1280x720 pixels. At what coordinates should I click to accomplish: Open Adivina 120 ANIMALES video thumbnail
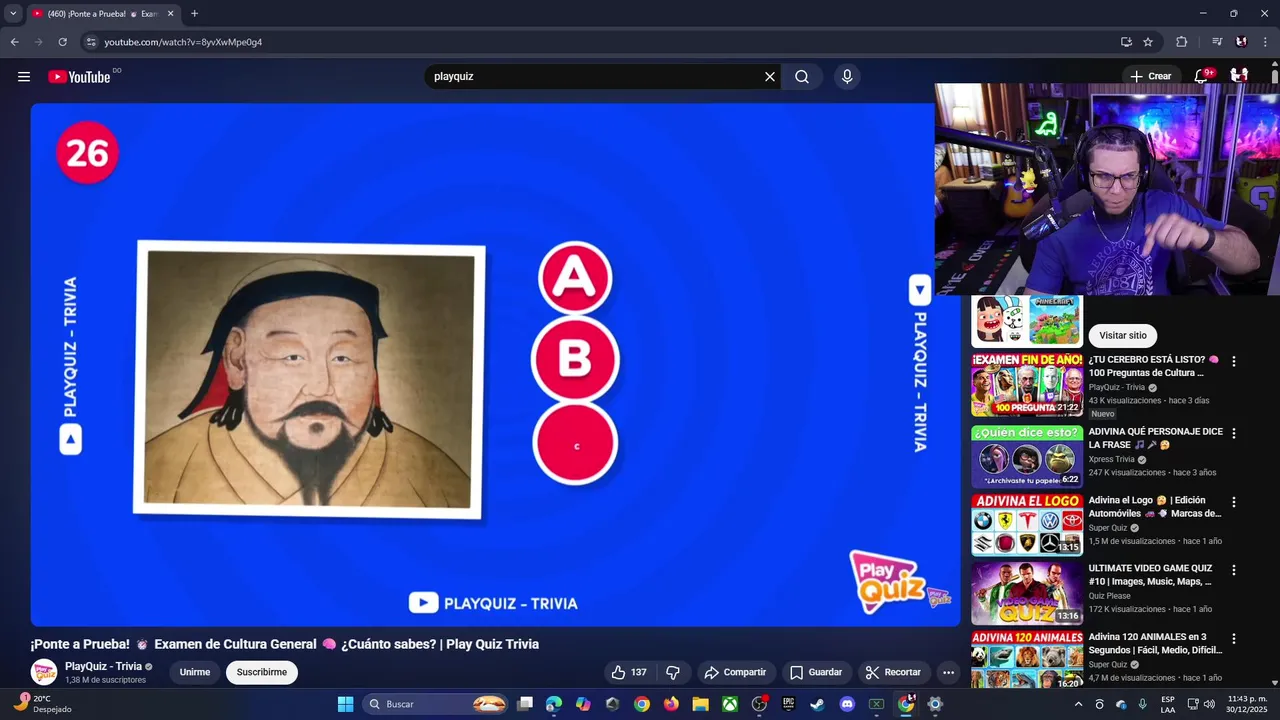pyautogui.click(x=1027, y=660)
